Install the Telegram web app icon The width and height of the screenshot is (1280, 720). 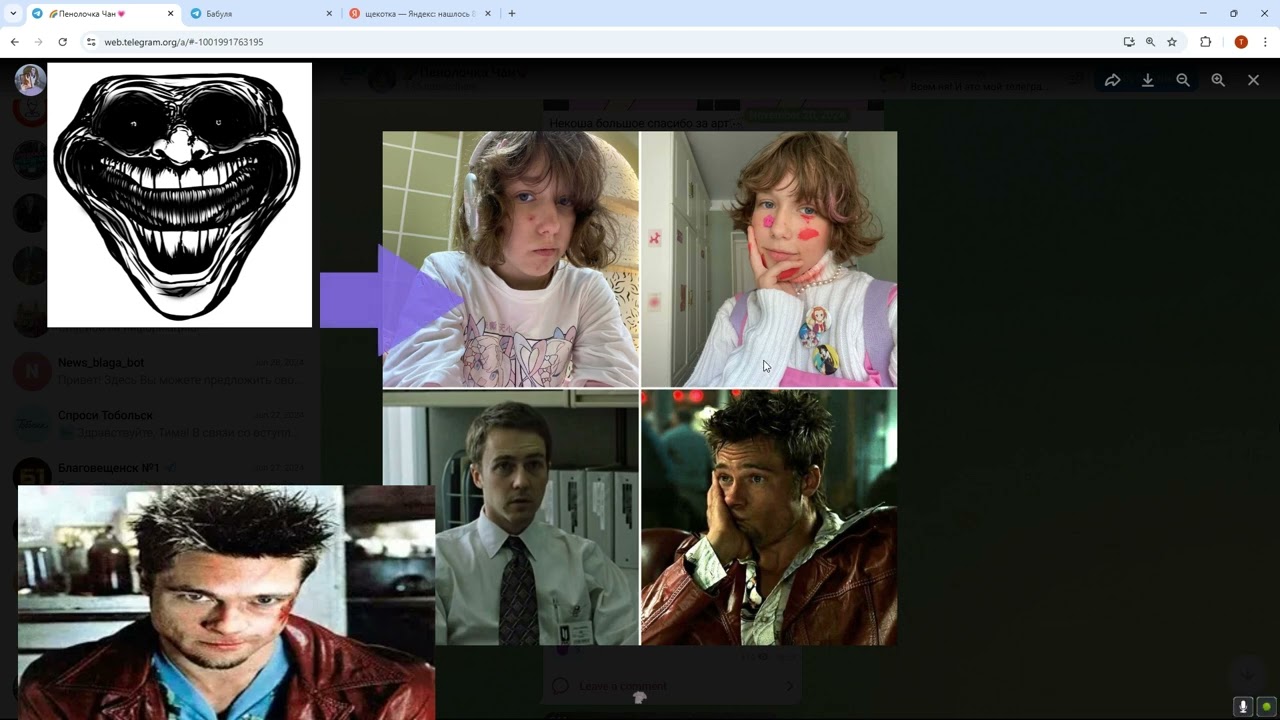(1129, 42)
